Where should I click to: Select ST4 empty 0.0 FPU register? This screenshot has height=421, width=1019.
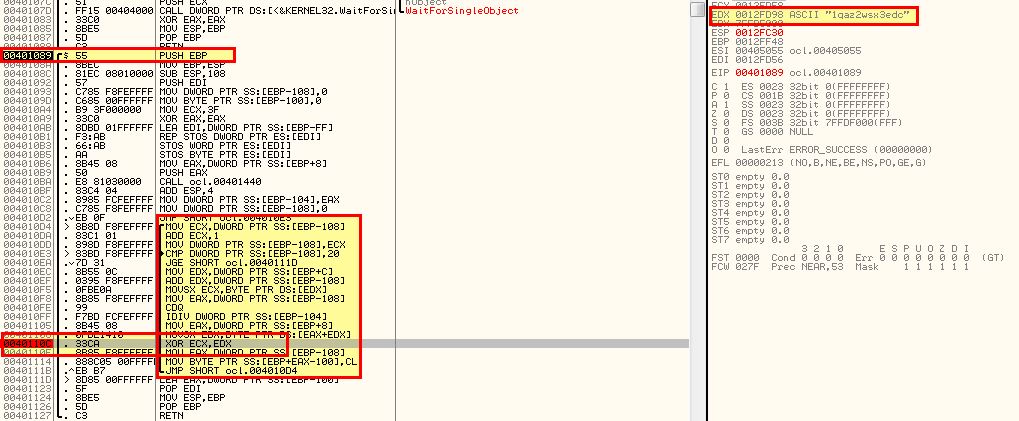tap(750, 212)
